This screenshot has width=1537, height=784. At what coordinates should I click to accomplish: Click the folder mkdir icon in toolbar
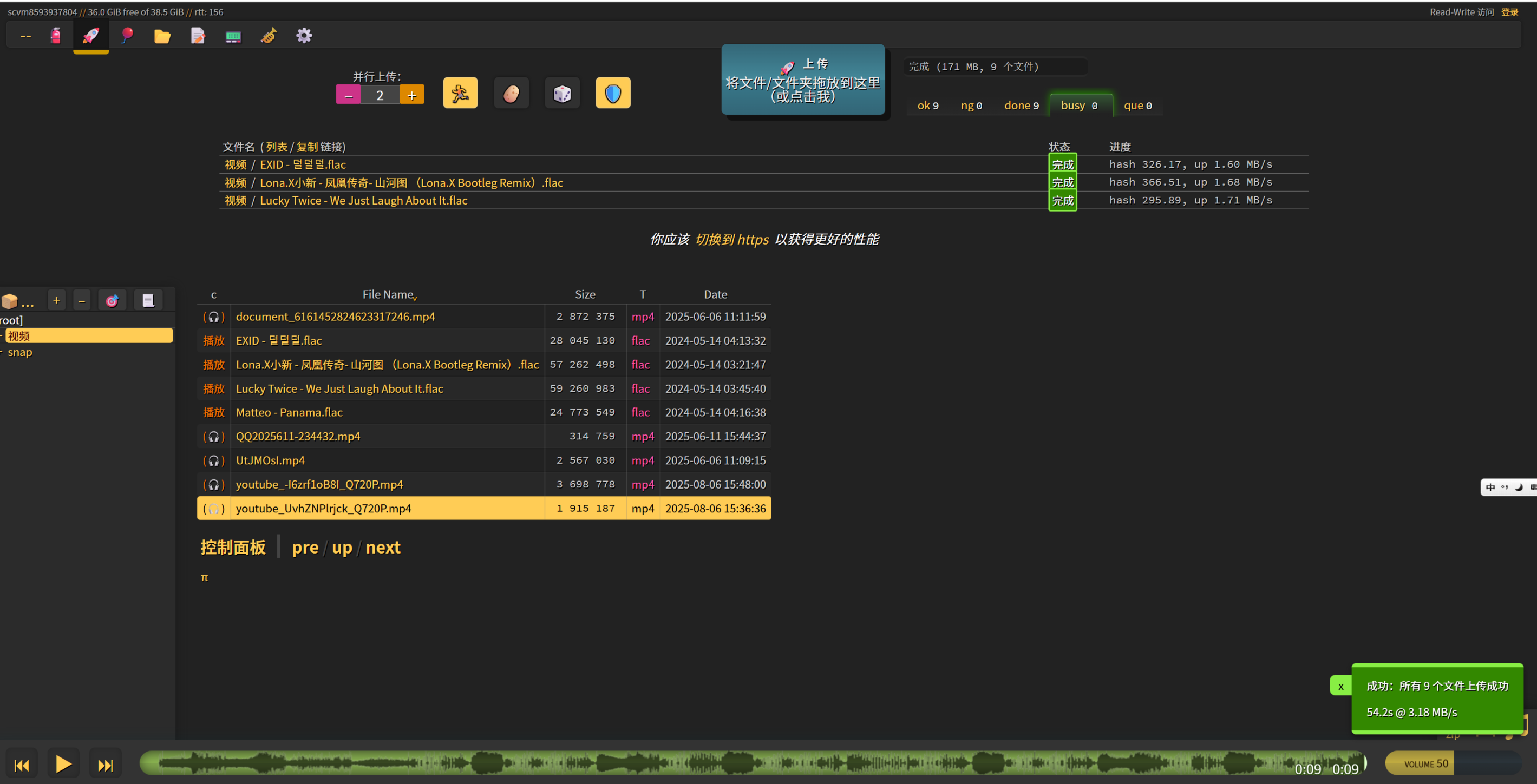pos(162,36)
